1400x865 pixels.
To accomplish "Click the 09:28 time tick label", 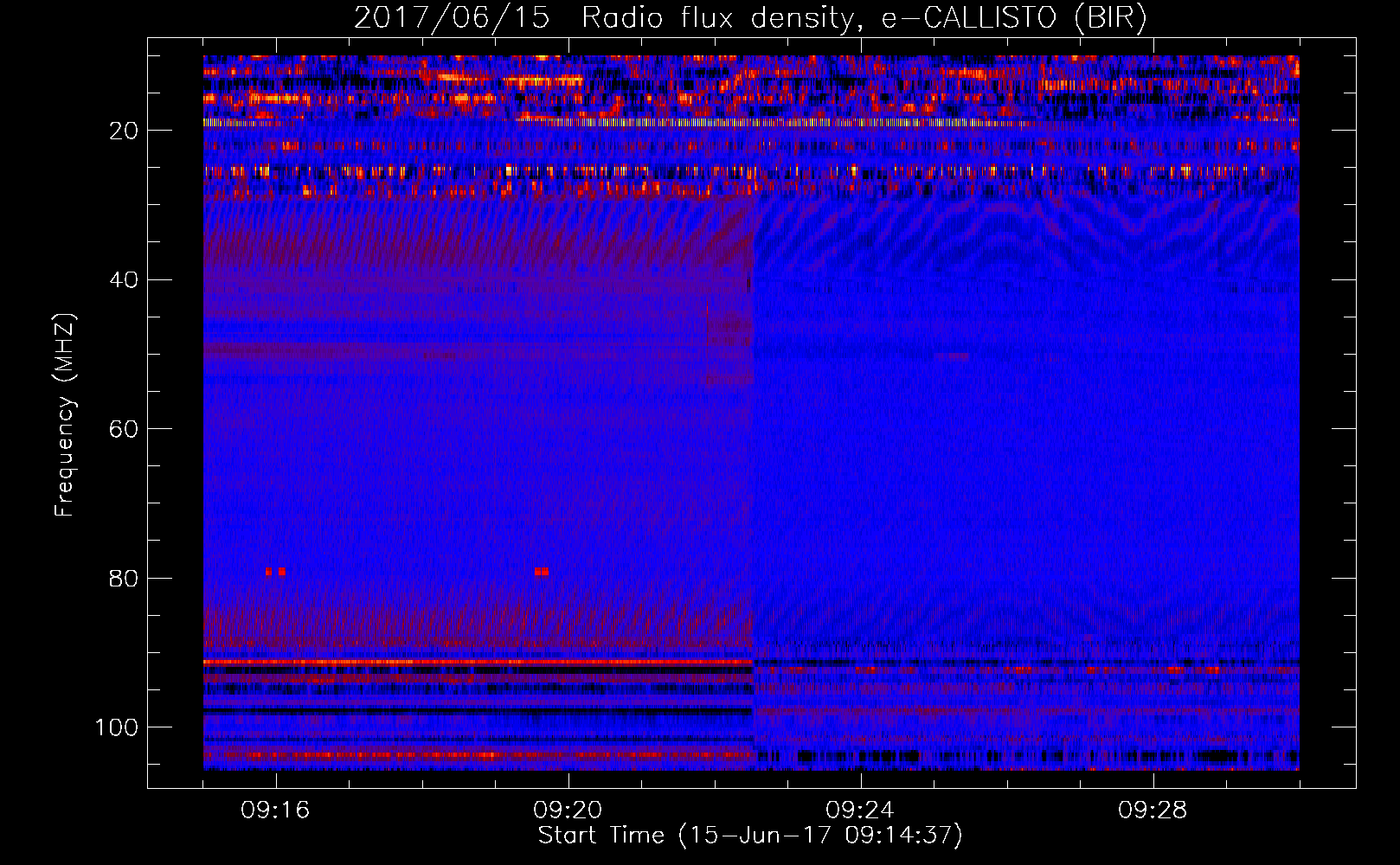I will pyautogui.click(x=1153, y=811).
